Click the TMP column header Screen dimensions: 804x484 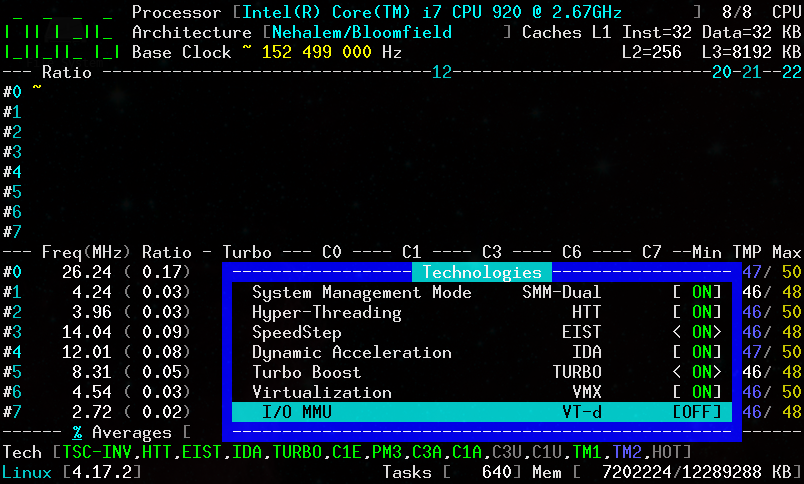click(x=747, y=252)
